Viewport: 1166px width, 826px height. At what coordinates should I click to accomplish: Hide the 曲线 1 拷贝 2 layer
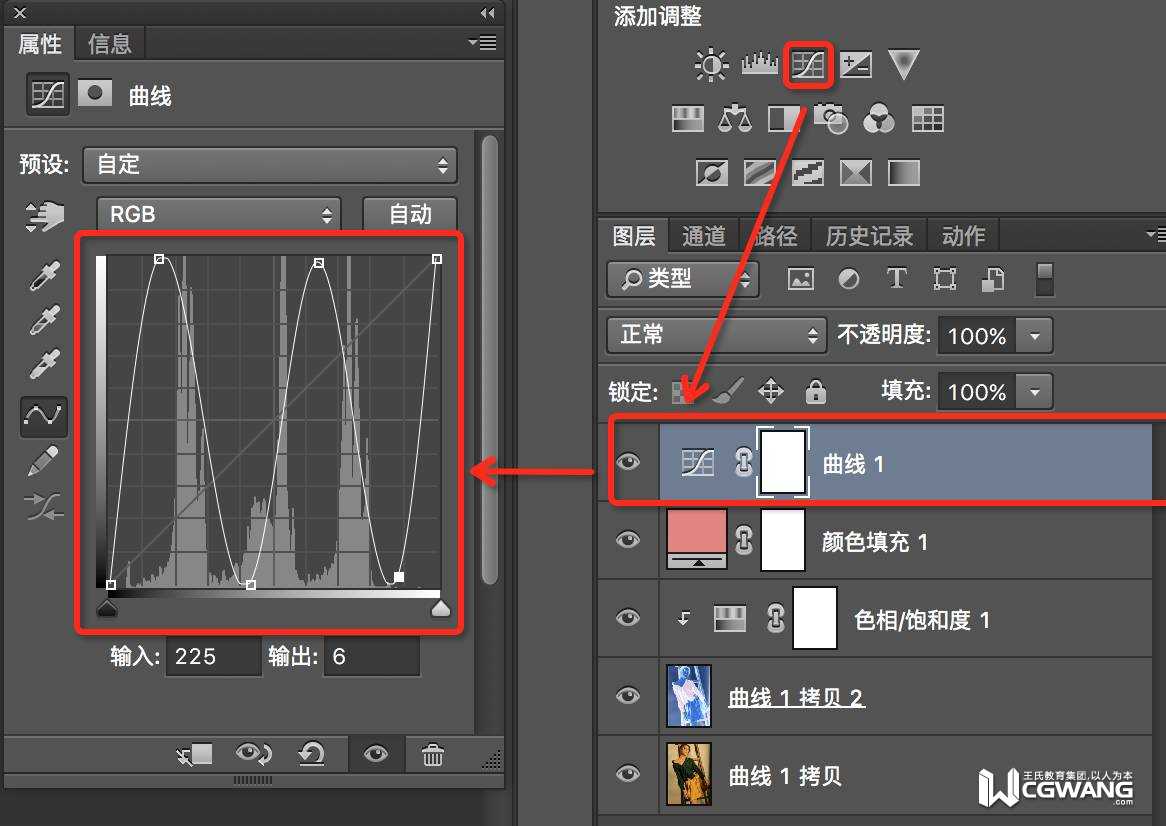click(628, 695)
